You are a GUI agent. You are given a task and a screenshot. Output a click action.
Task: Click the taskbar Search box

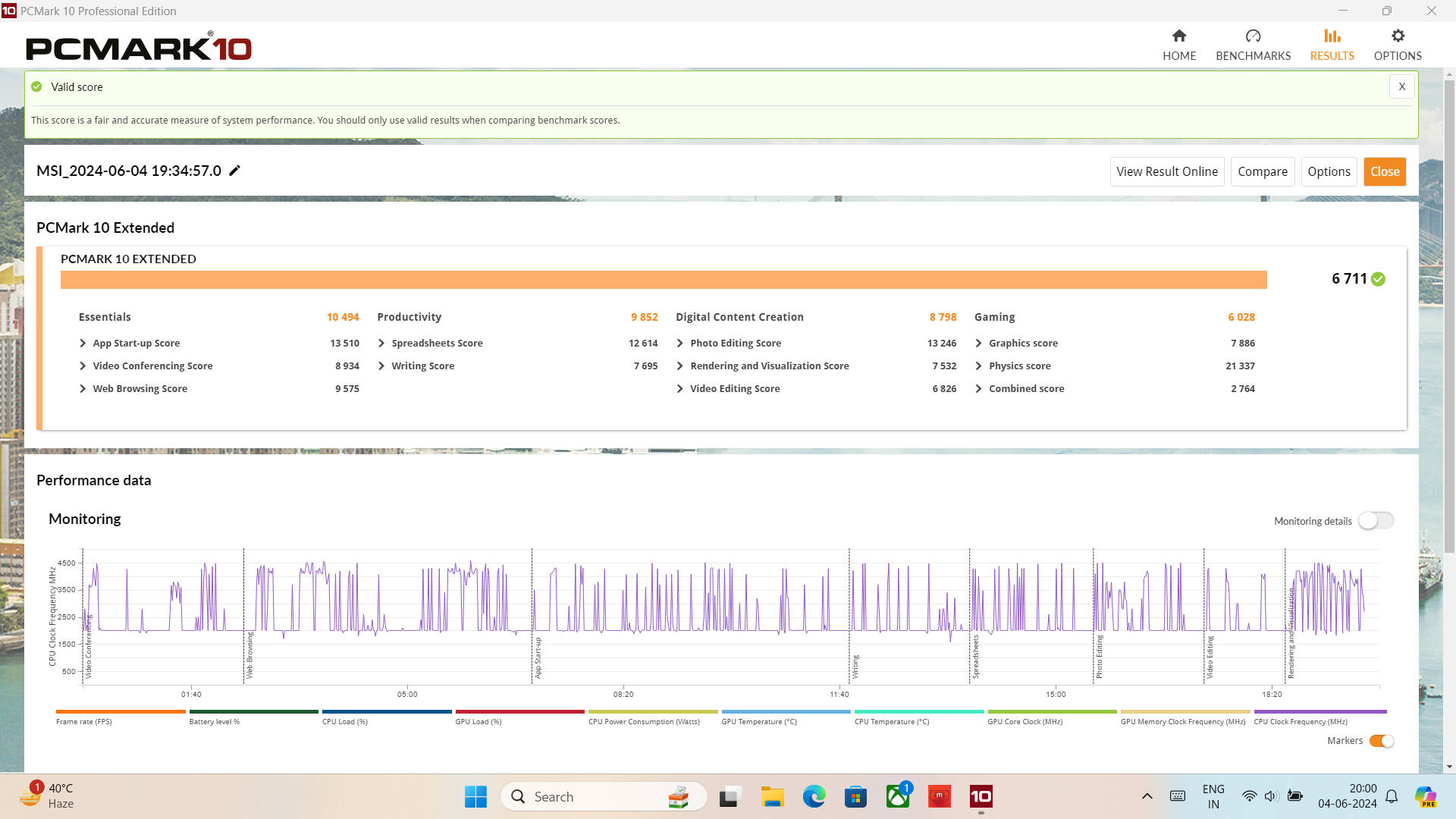[x=604, y=797]
